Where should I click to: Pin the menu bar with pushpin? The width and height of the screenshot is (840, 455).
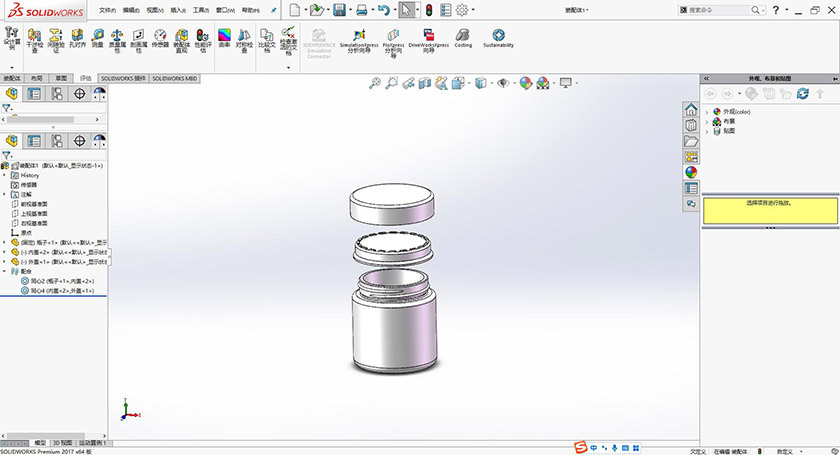tap(274, 8)
